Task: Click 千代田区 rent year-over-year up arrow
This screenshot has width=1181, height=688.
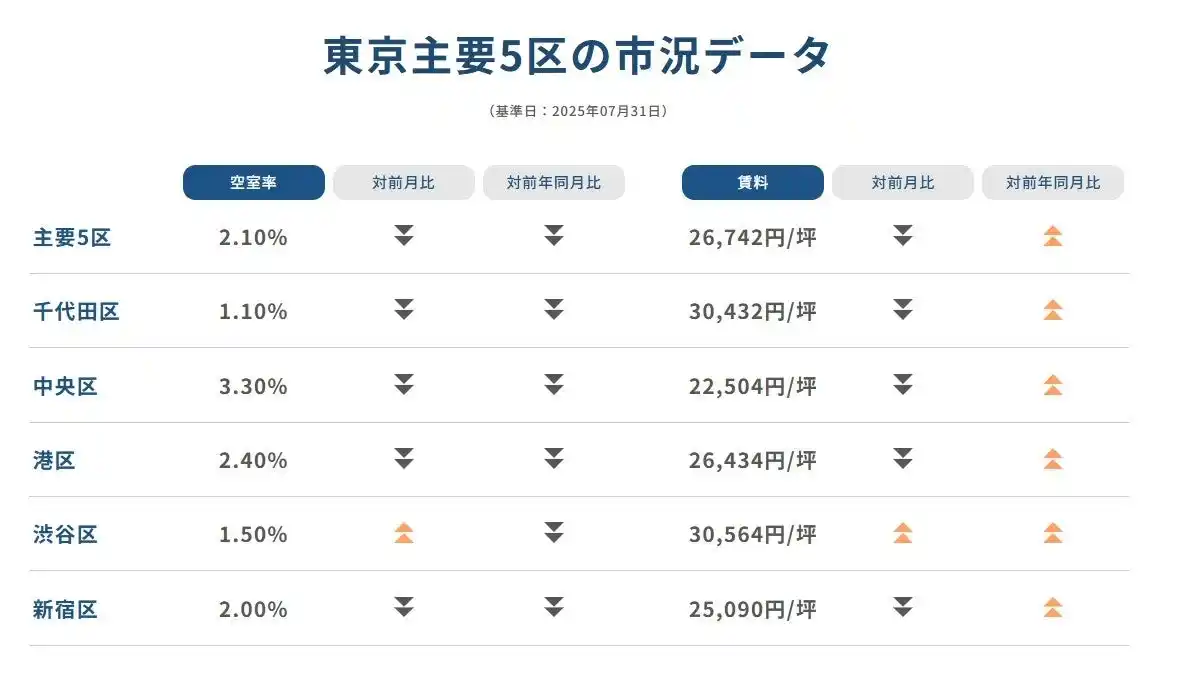Action: point(1052,310)
